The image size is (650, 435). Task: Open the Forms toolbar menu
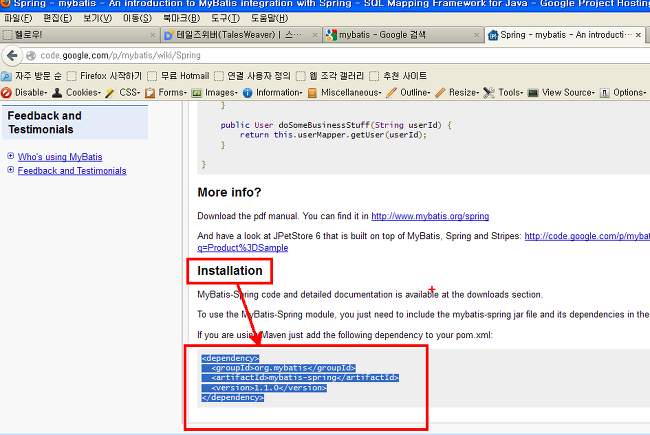pyautogui.click(x=166, y=92)
